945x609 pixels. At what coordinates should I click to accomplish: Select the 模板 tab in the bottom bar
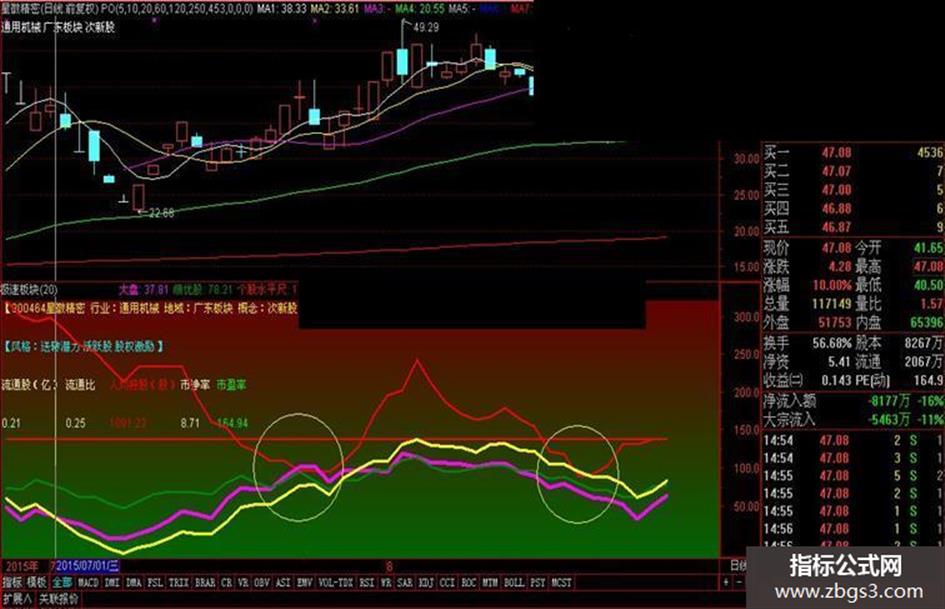(x=37, y=582)
